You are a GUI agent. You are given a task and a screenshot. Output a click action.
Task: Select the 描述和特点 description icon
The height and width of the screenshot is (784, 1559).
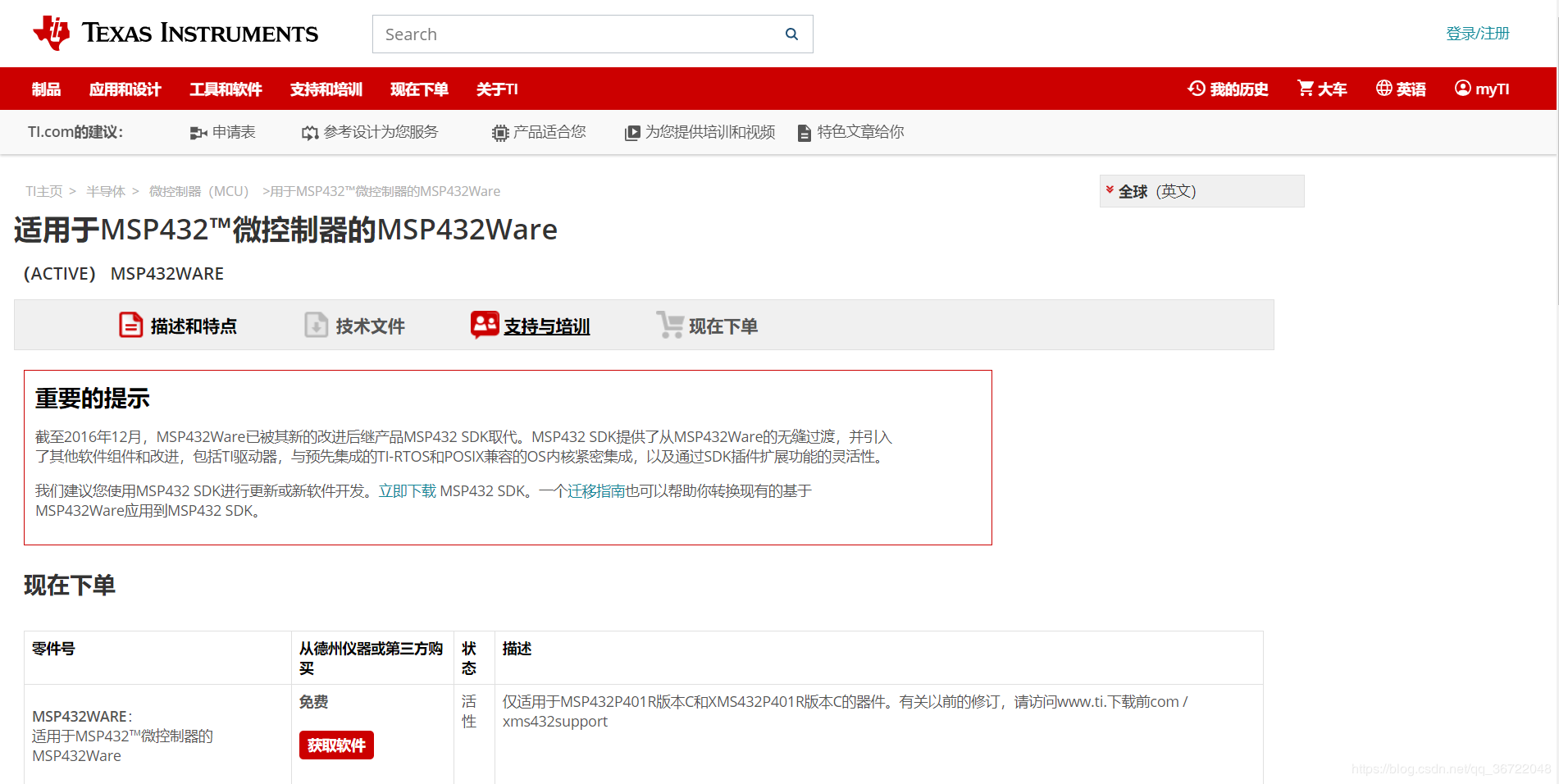coord(130,325)
